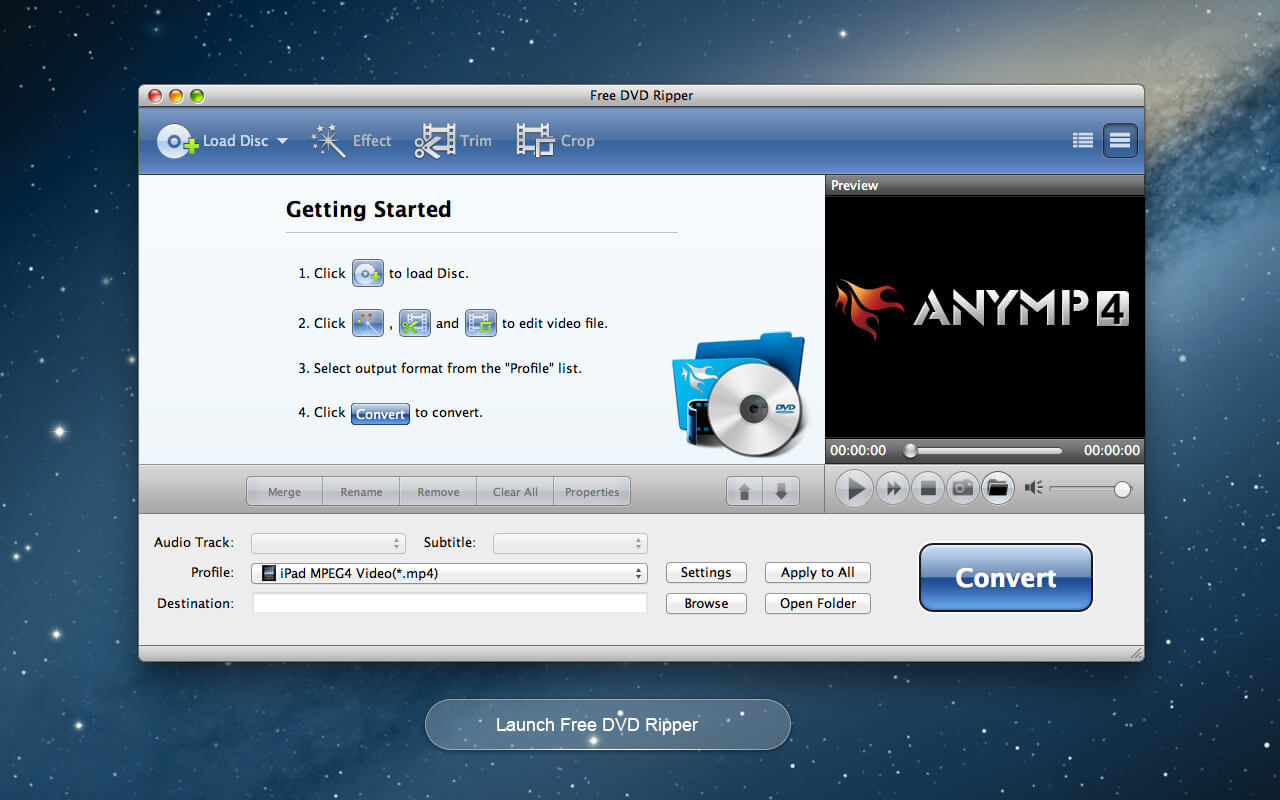Click the Open Folder button
Image resolution: width=1280 pixels, height=800 pixels.
tap(818, 604)
